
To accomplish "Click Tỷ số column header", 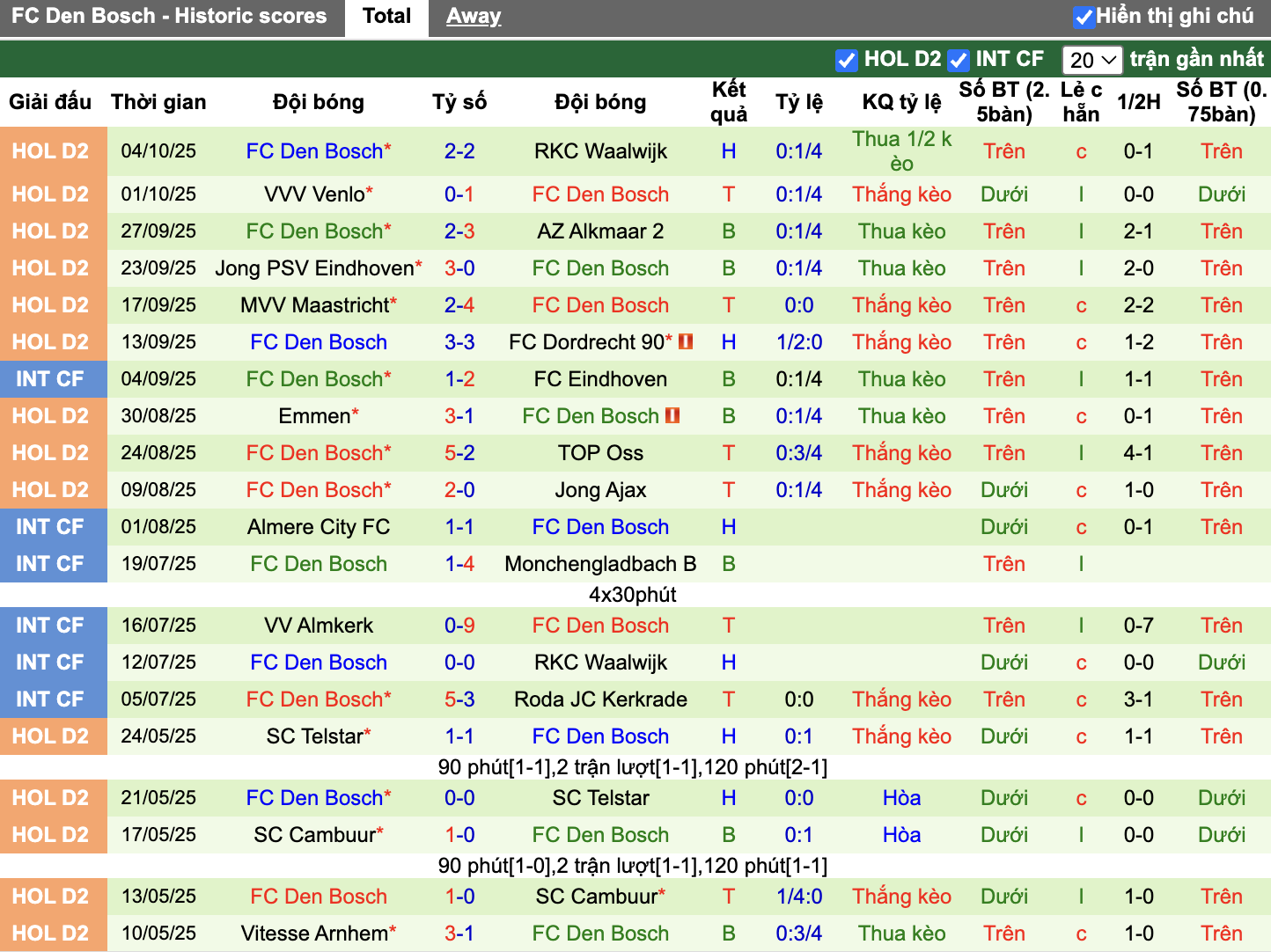I will 459,102.
